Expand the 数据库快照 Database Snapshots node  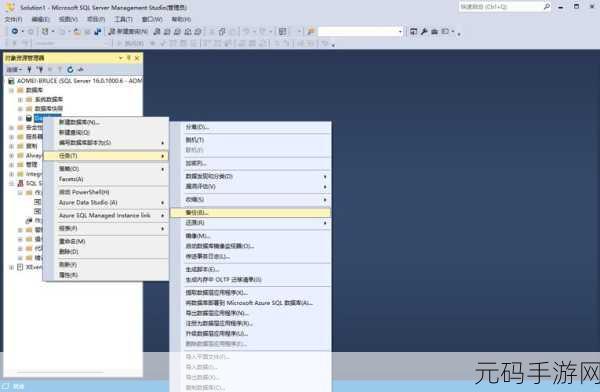click(20, 109)
